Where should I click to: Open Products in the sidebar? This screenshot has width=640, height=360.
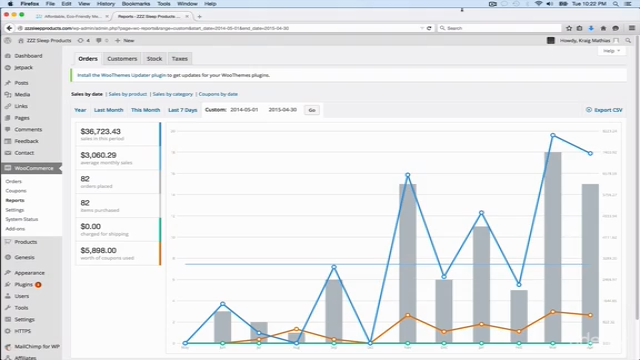click(x=26, y=242)
